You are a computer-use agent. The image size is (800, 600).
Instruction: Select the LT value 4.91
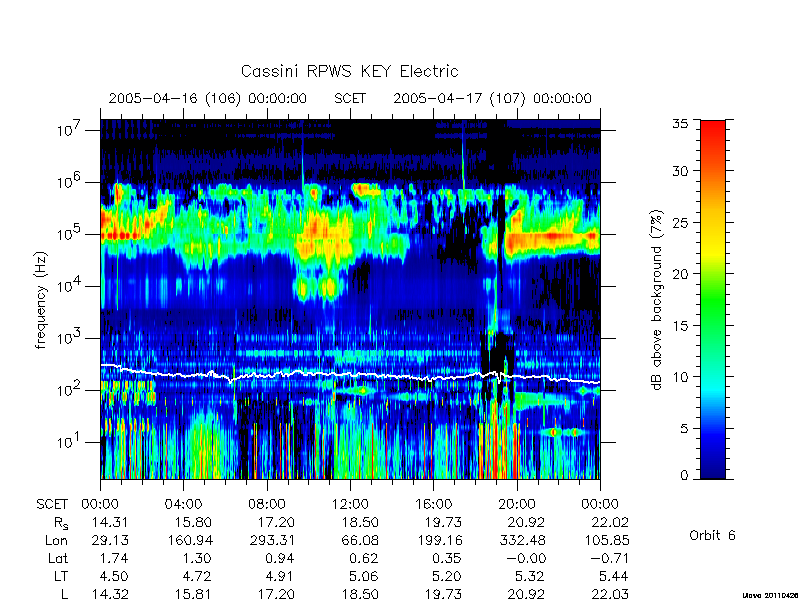[280, 577]
